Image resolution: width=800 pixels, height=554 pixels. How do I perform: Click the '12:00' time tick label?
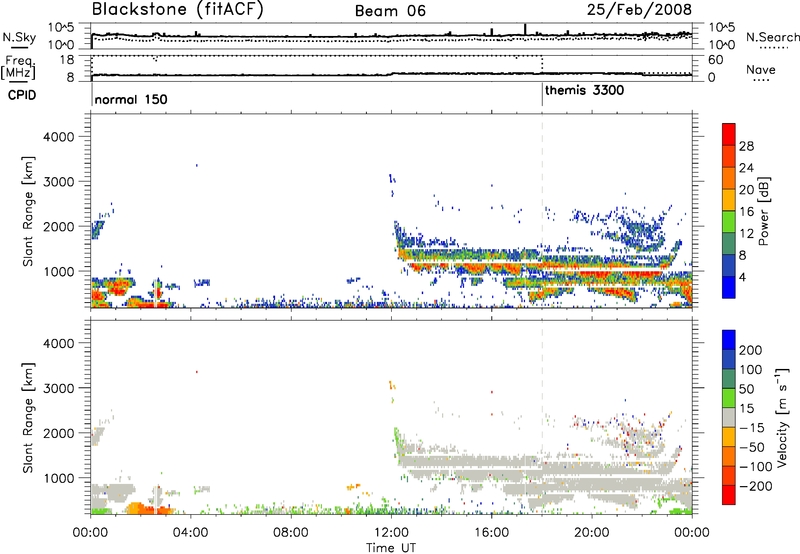point(391,533)
